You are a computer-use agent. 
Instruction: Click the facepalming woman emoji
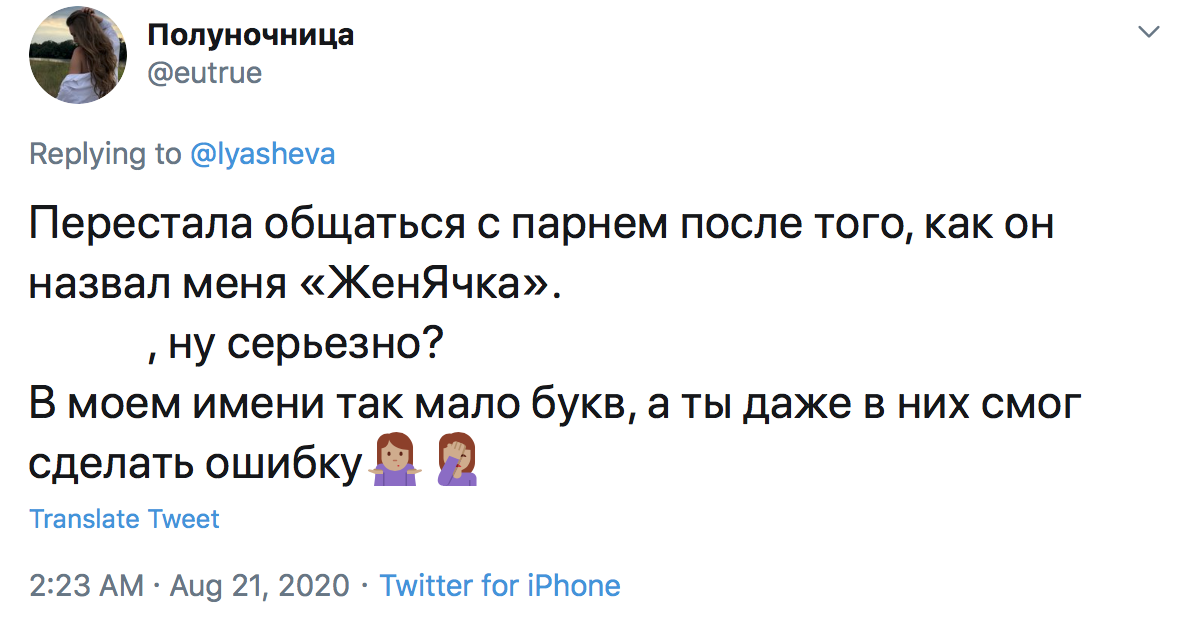[458, 463]
